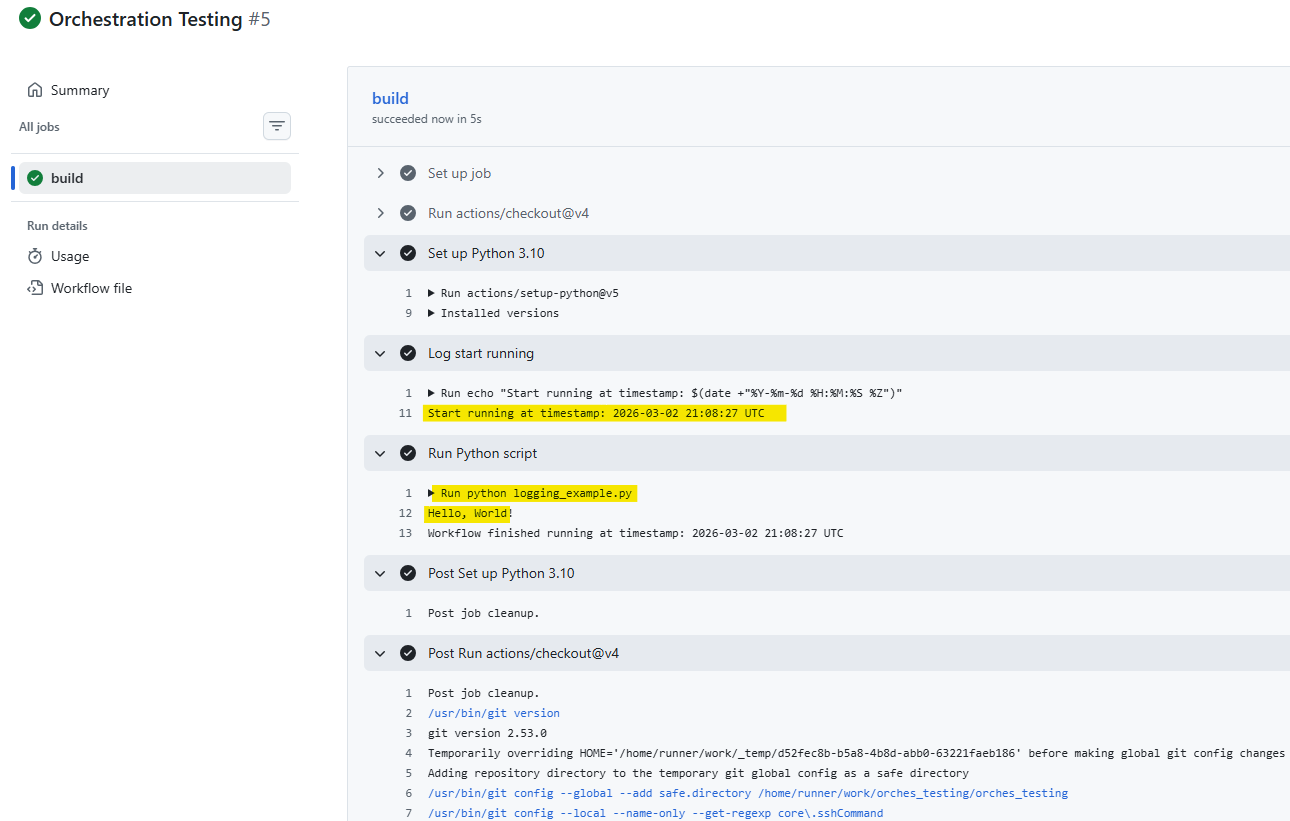Click the Summary home icon

[x=35, y=90]
